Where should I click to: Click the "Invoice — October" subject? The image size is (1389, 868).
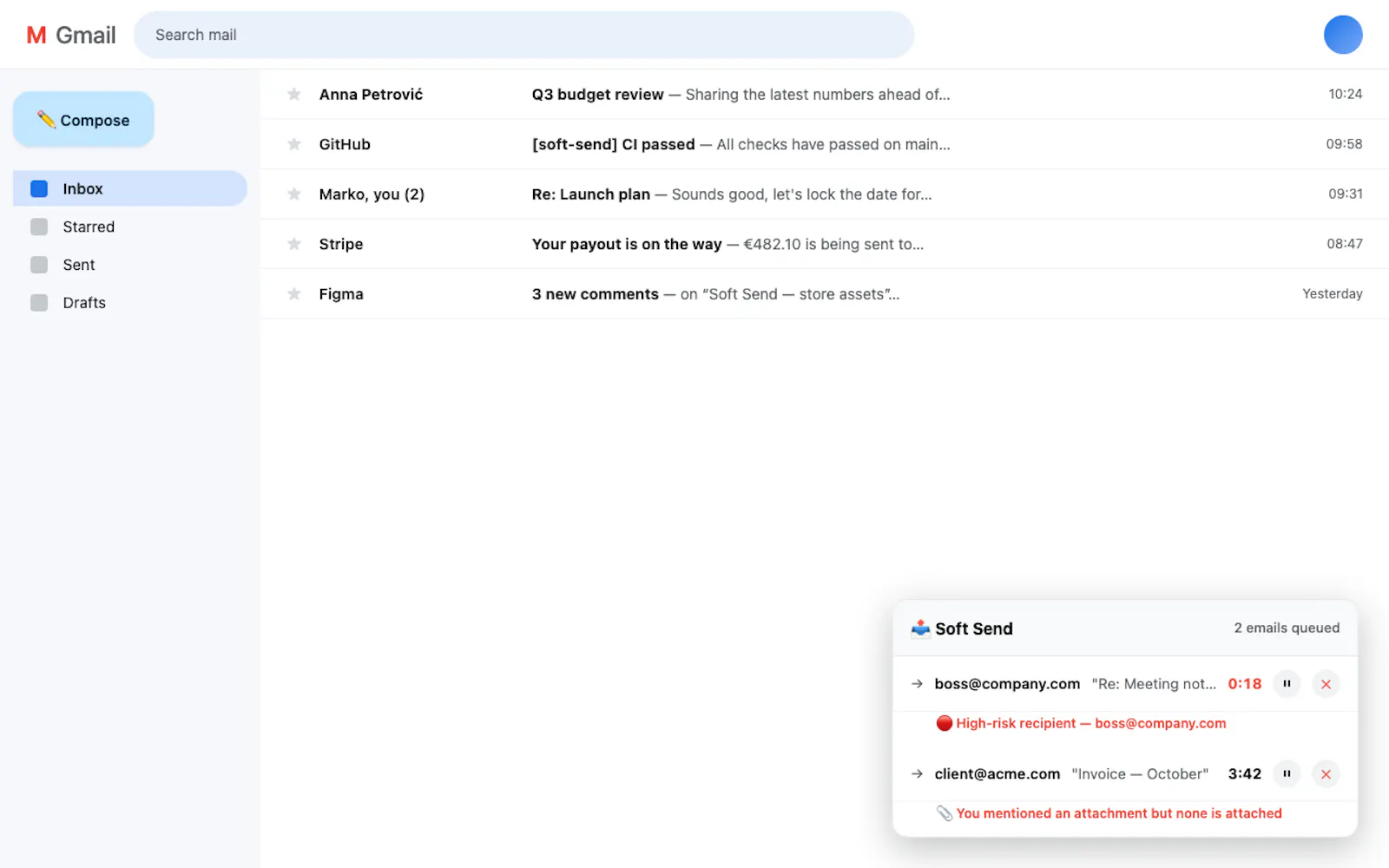1140,773
